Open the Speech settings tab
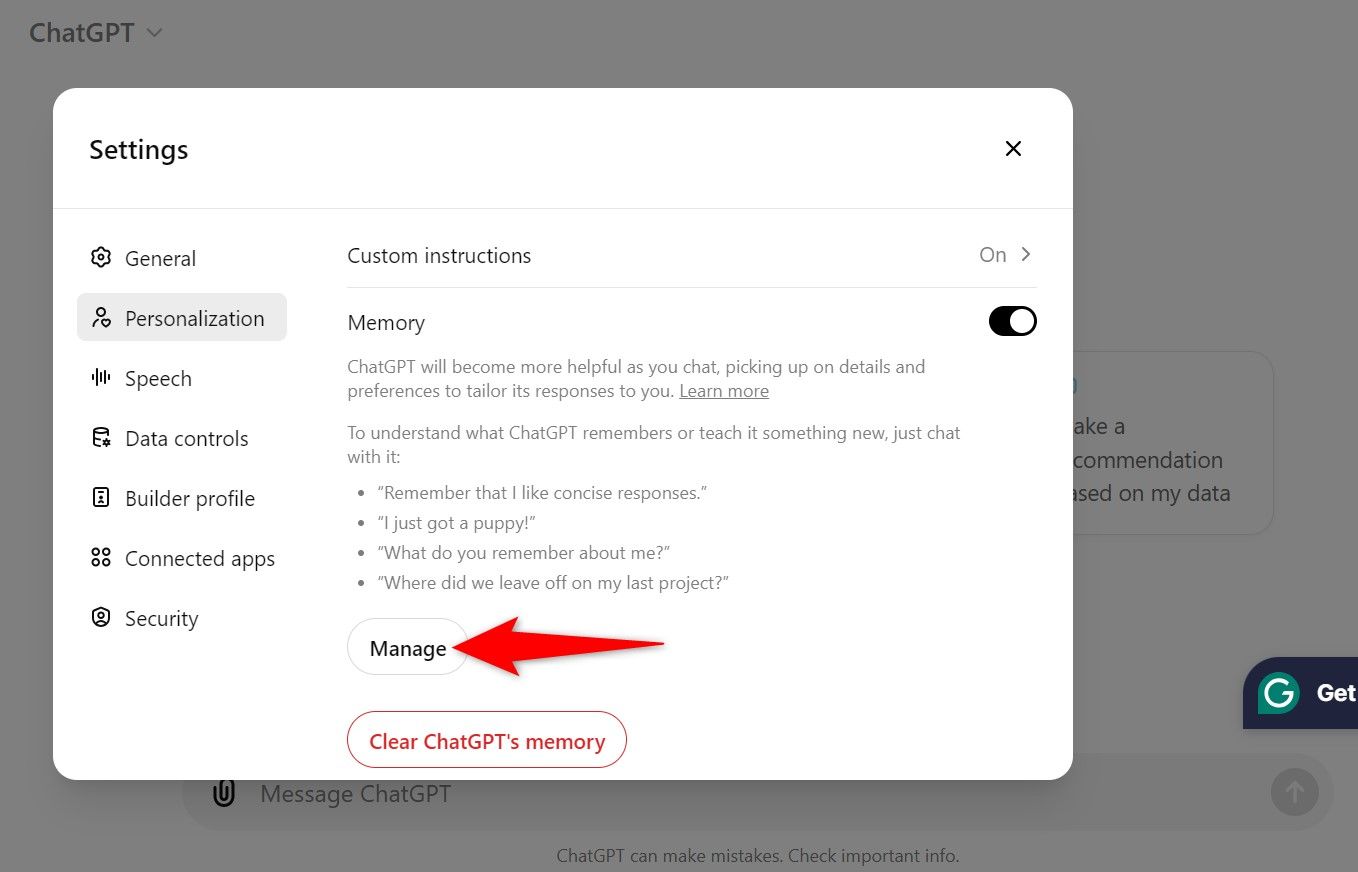 point(182,378)
